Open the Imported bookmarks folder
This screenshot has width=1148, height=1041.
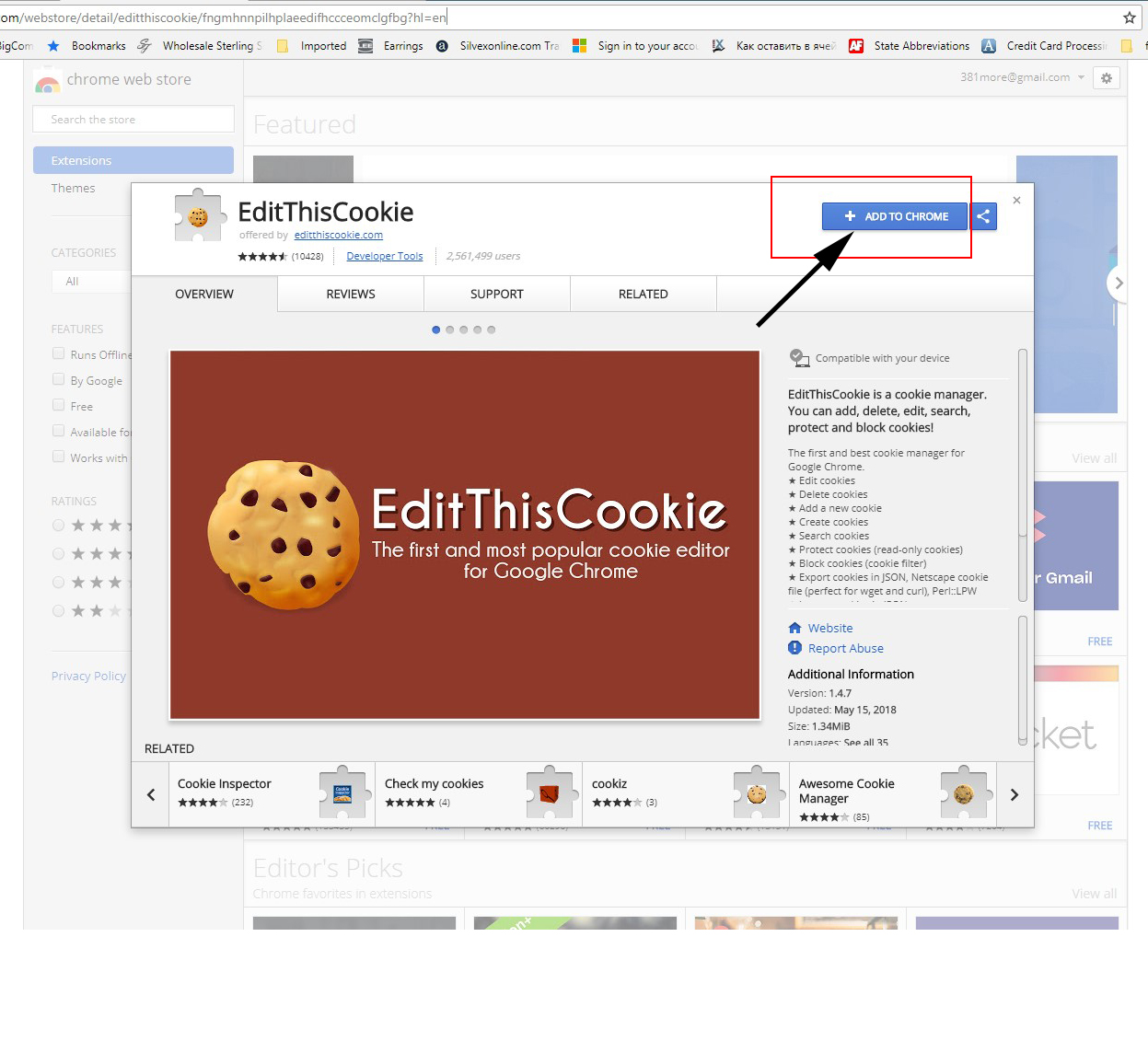click(x=312, y=46)
